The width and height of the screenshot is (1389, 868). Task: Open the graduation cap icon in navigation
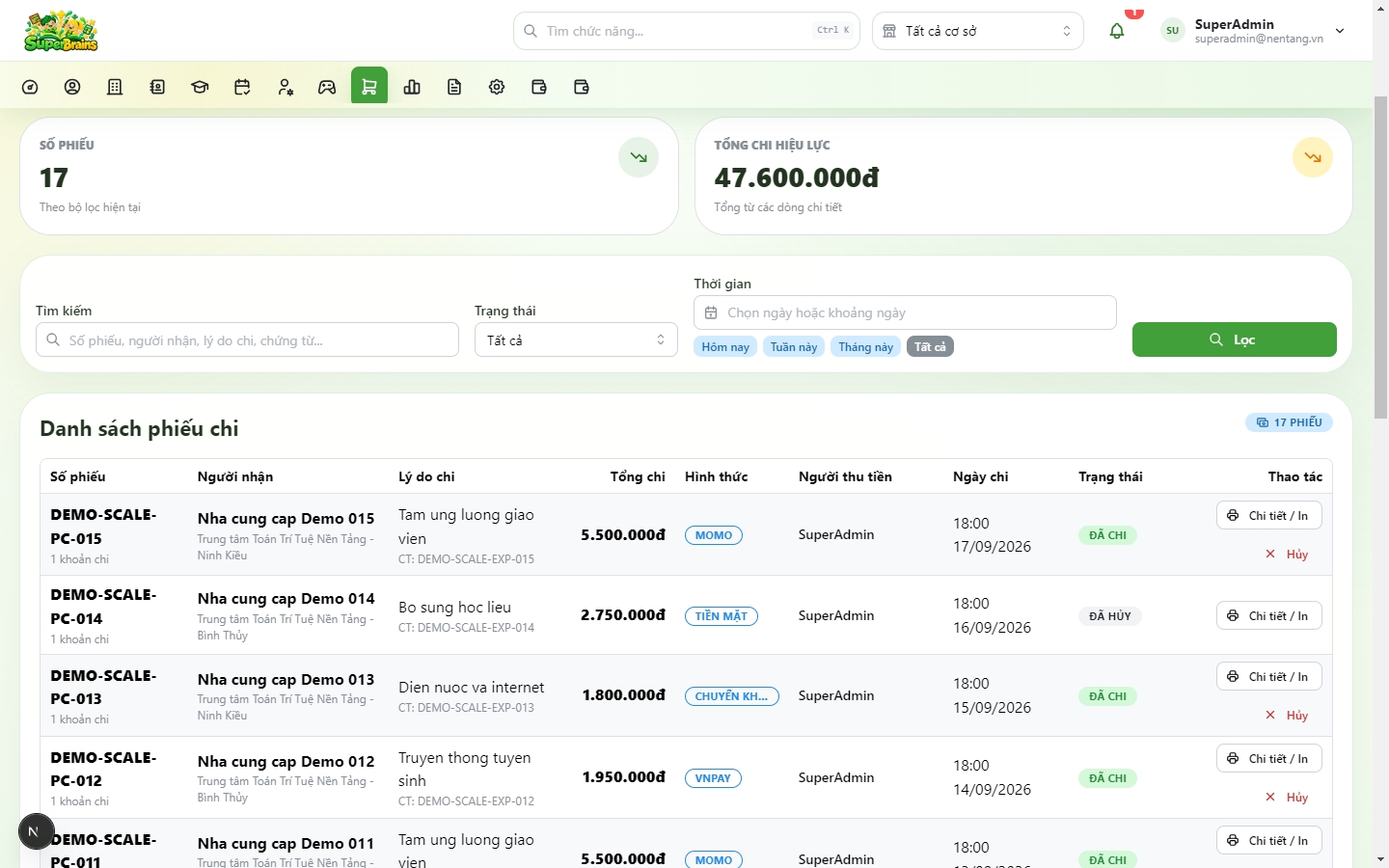(x=200, y=87)
